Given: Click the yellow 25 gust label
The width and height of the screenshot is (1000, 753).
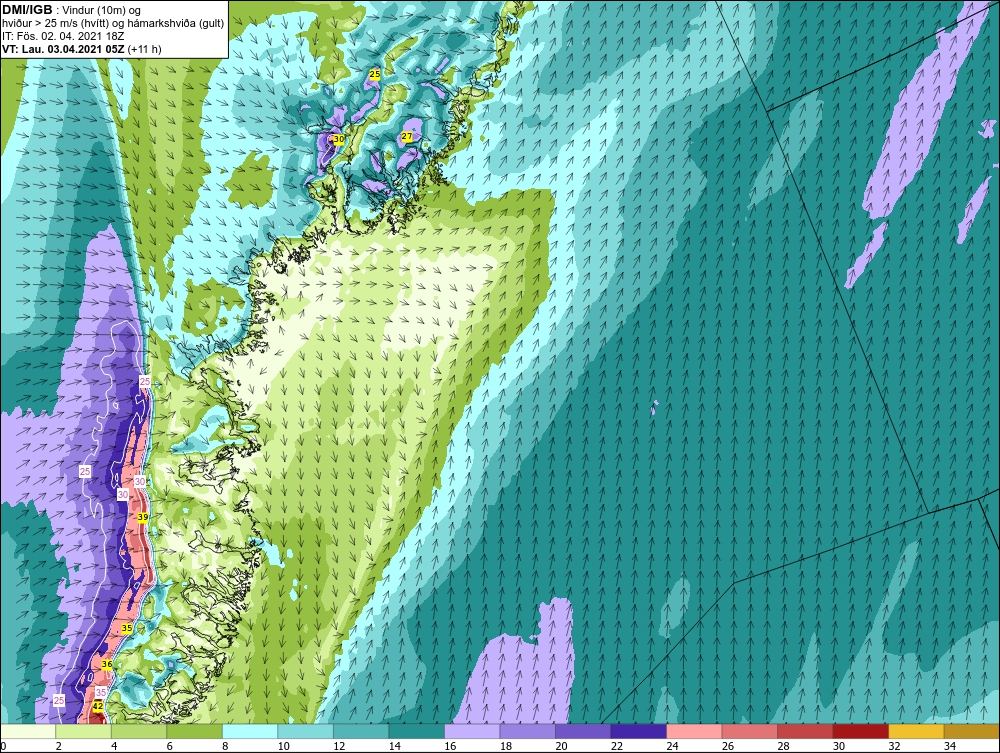Looking at the screenshot, I should click(x=375, y=75).
